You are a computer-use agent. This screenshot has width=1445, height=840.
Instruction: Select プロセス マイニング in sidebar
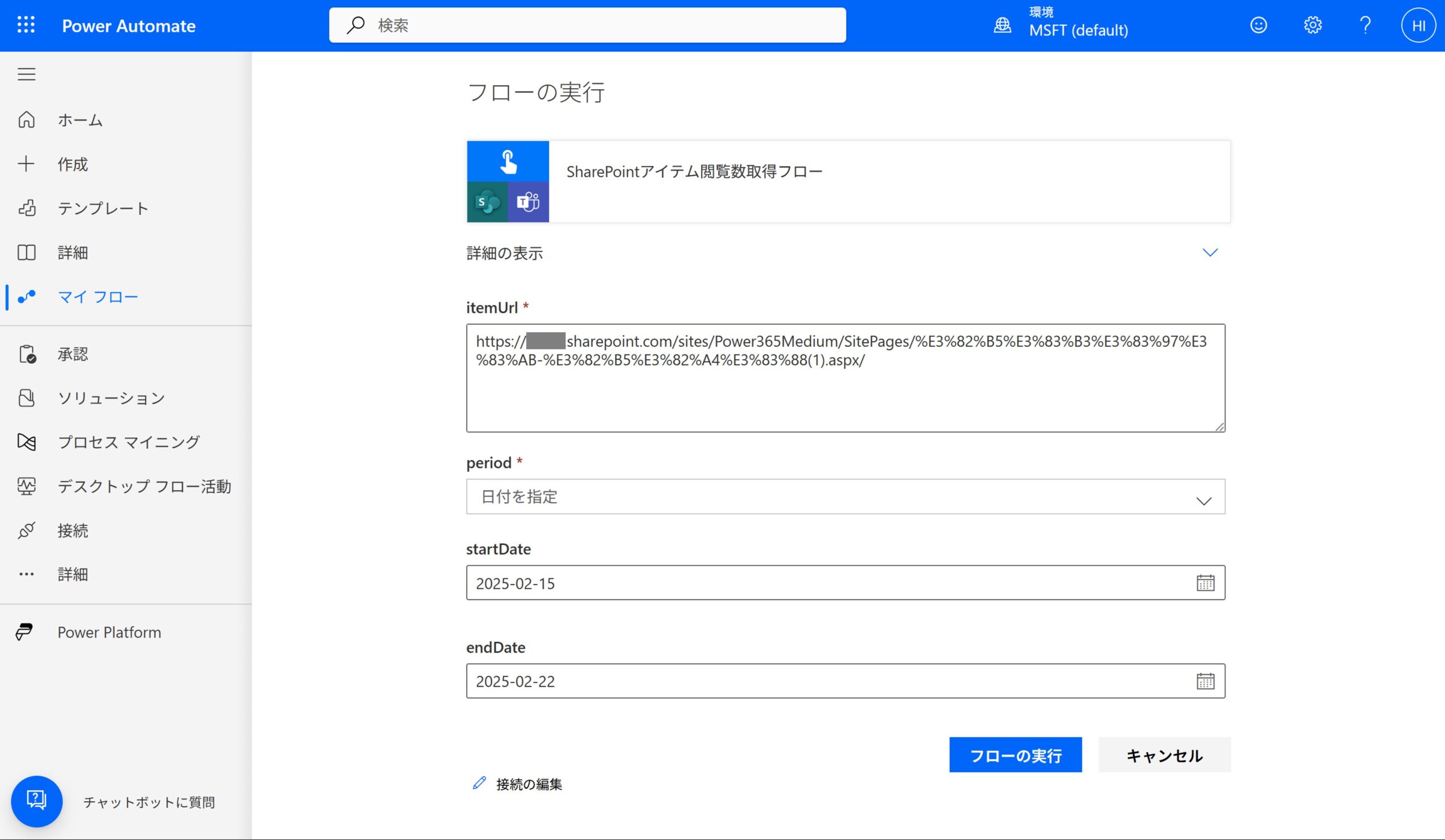129,442
